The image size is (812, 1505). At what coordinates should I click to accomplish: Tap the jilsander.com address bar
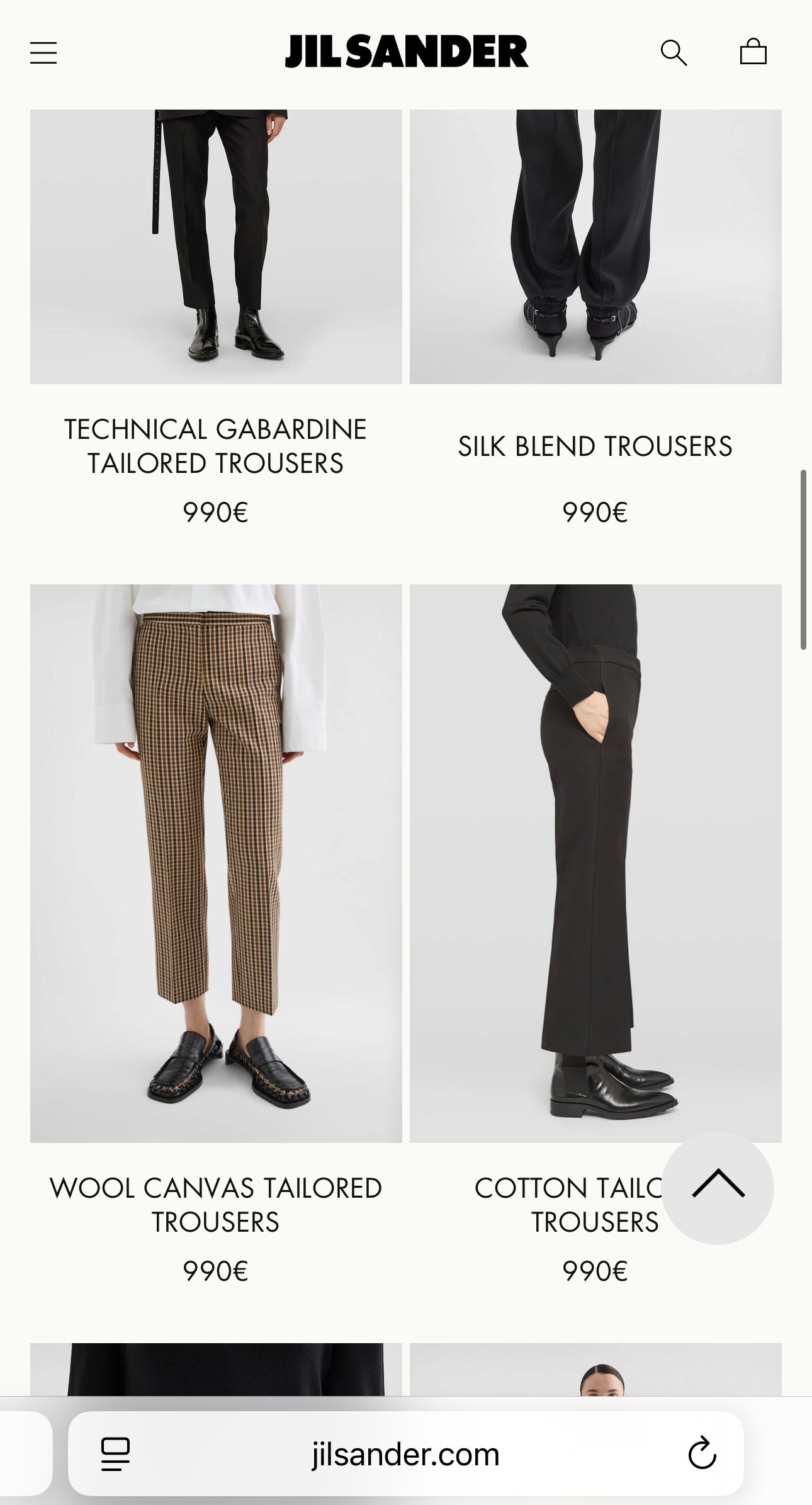[406, 1453]
